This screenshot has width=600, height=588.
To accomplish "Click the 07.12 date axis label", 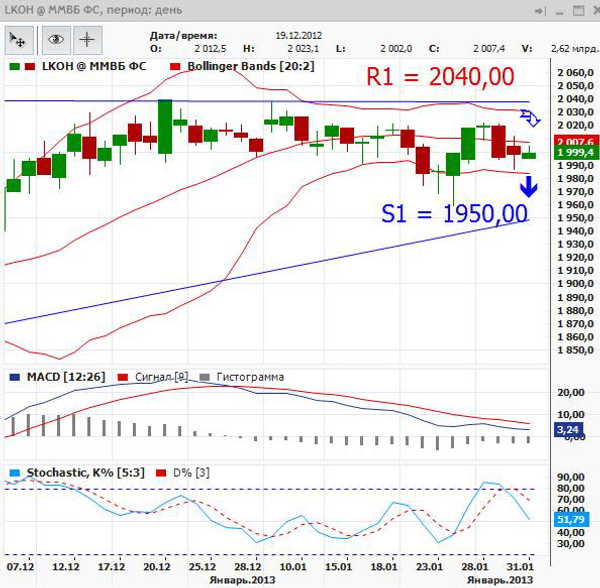I will (x=20, y=567).
